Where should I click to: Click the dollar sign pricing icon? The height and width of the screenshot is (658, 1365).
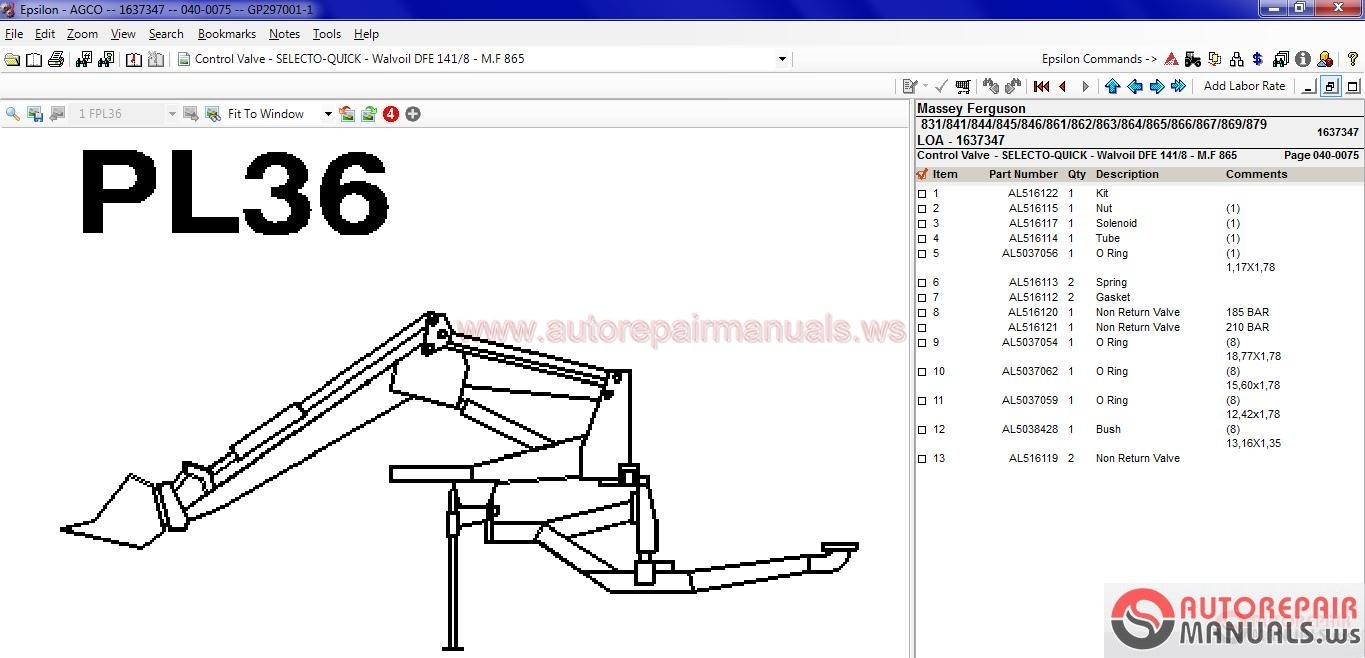tap(1258, 59)
